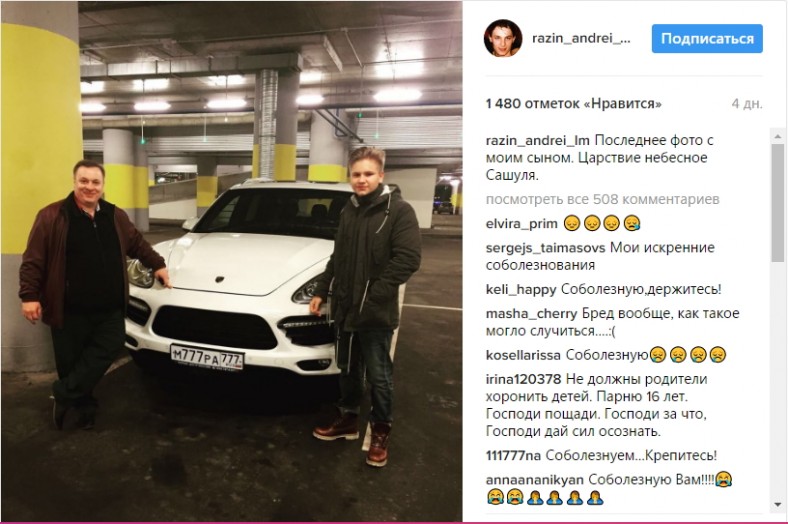Click crying emoji in elvira_prim comment
This screenshot has width=788, height=524.
[x=632, y=224]
